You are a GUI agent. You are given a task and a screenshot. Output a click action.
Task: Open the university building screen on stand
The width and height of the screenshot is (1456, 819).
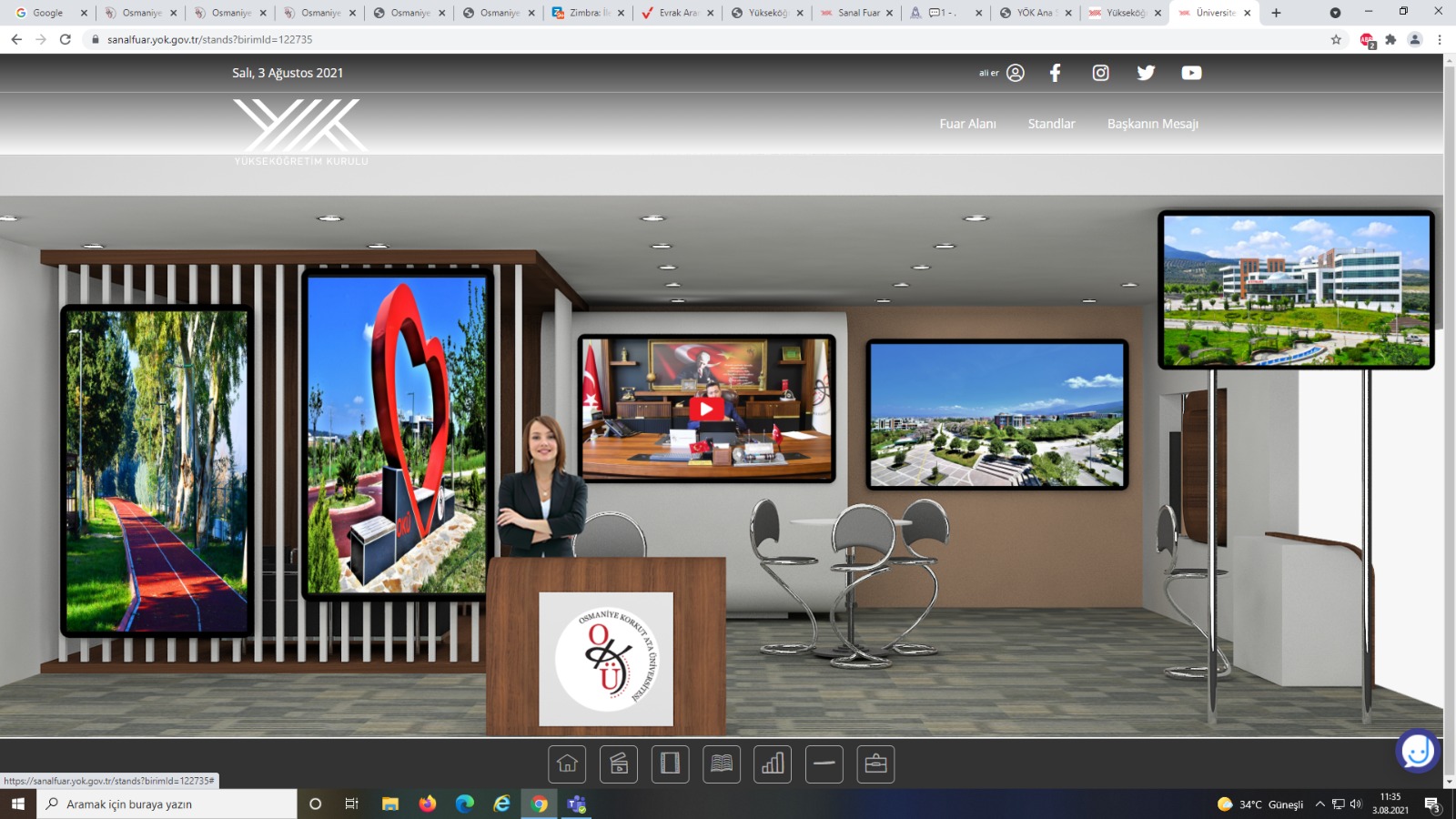pos(1296,290)
